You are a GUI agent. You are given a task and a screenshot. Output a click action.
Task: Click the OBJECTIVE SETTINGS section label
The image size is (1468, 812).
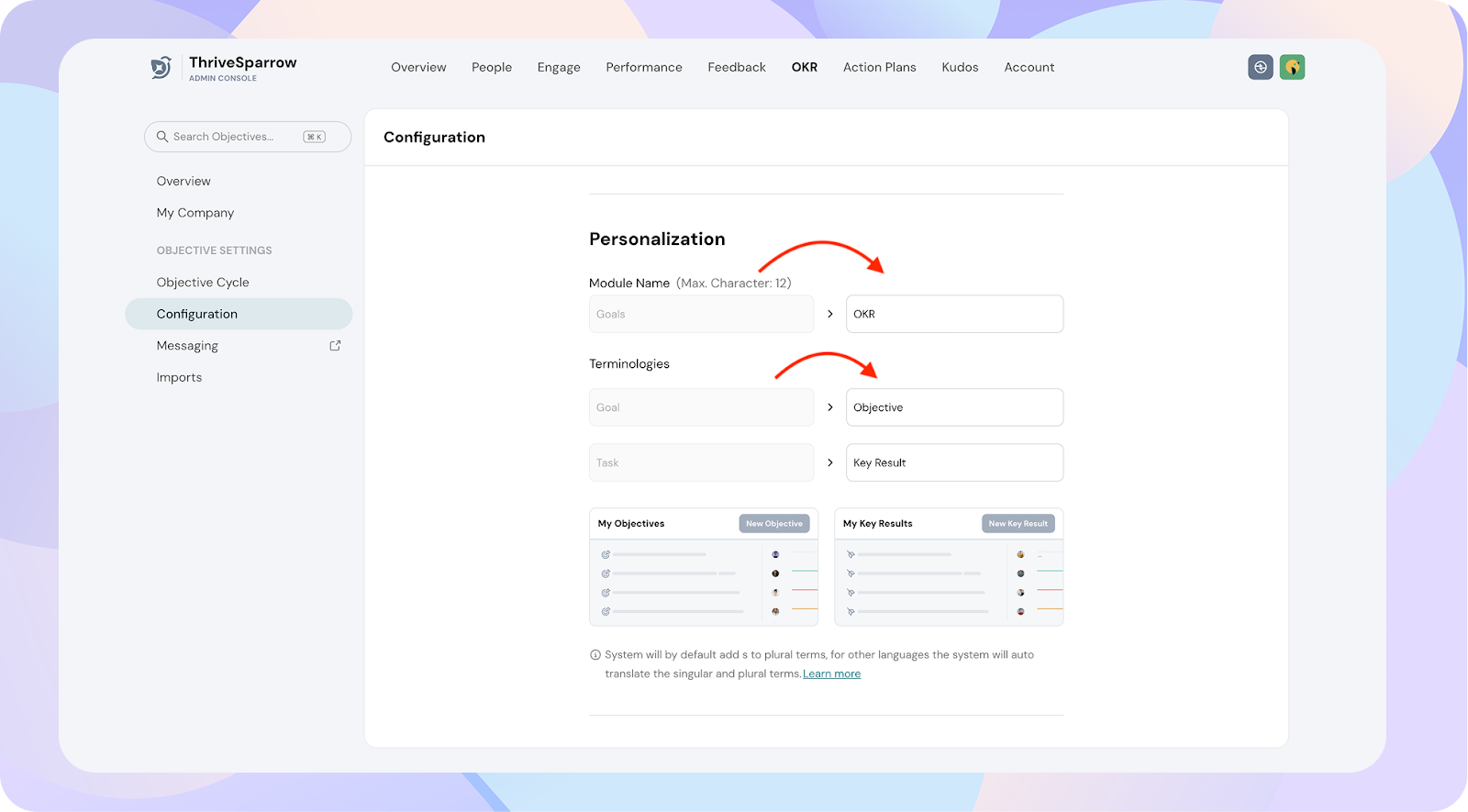pos(214,250)
